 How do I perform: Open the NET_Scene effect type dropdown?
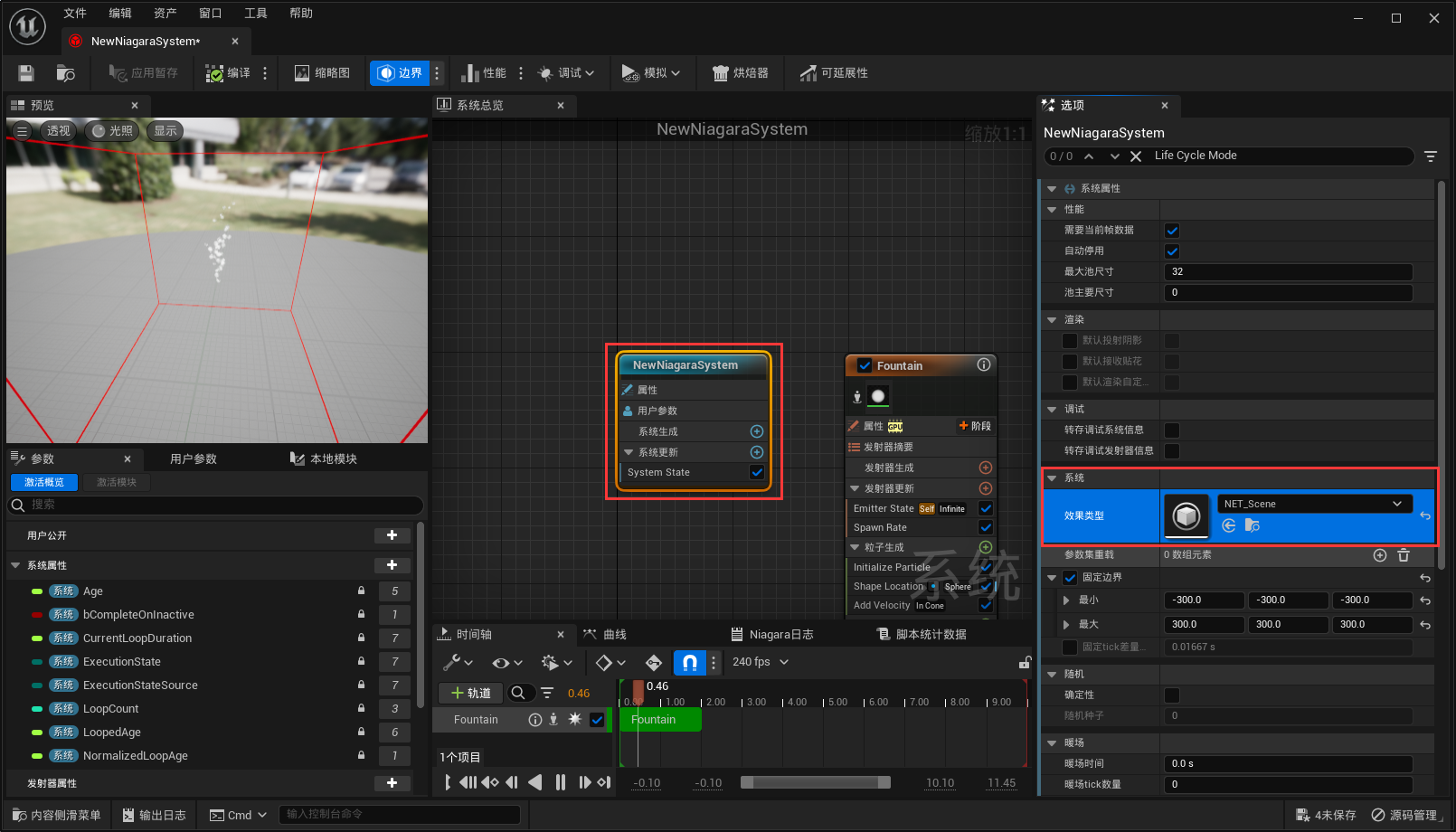1314,505
